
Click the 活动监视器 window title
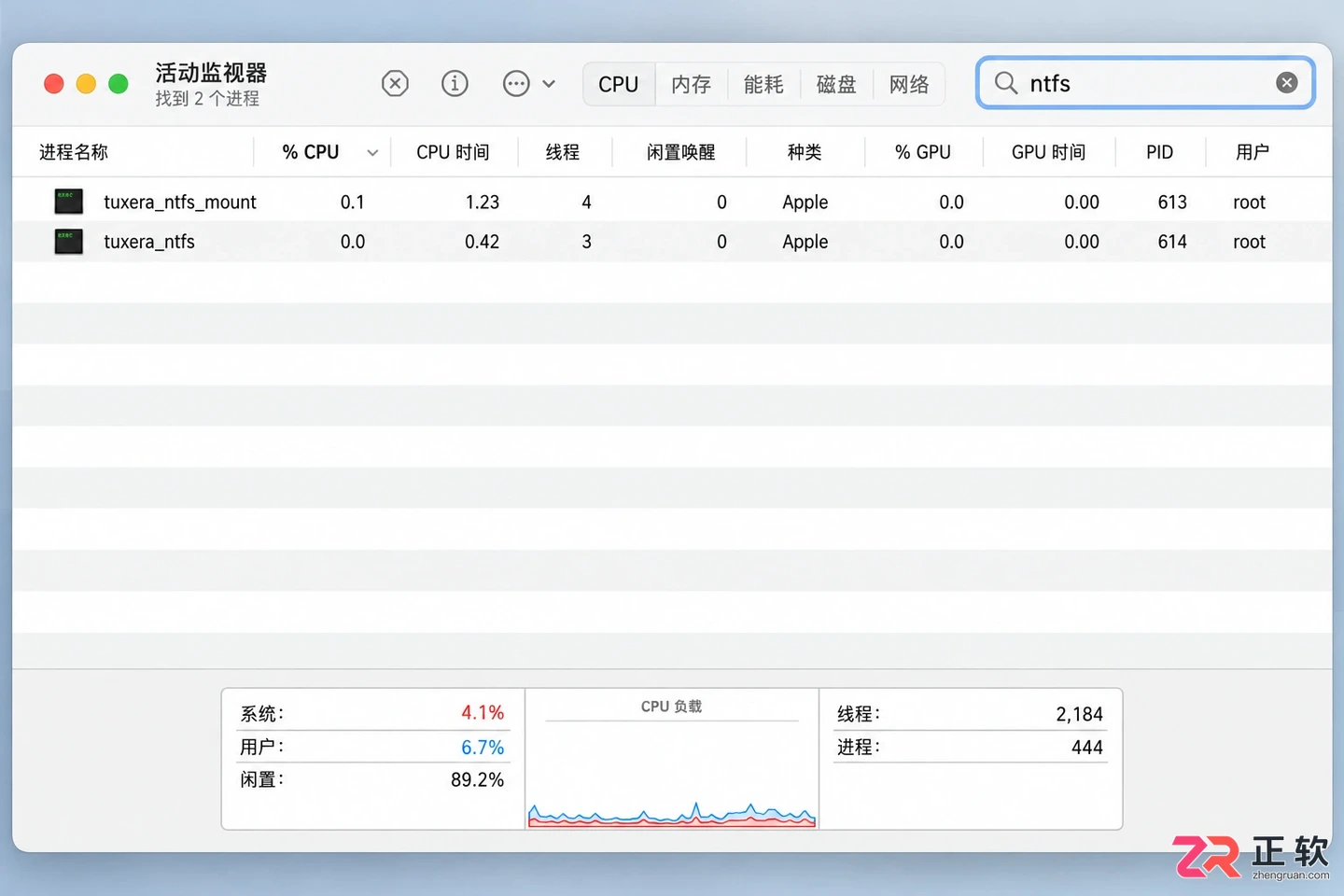coord(211,72)
